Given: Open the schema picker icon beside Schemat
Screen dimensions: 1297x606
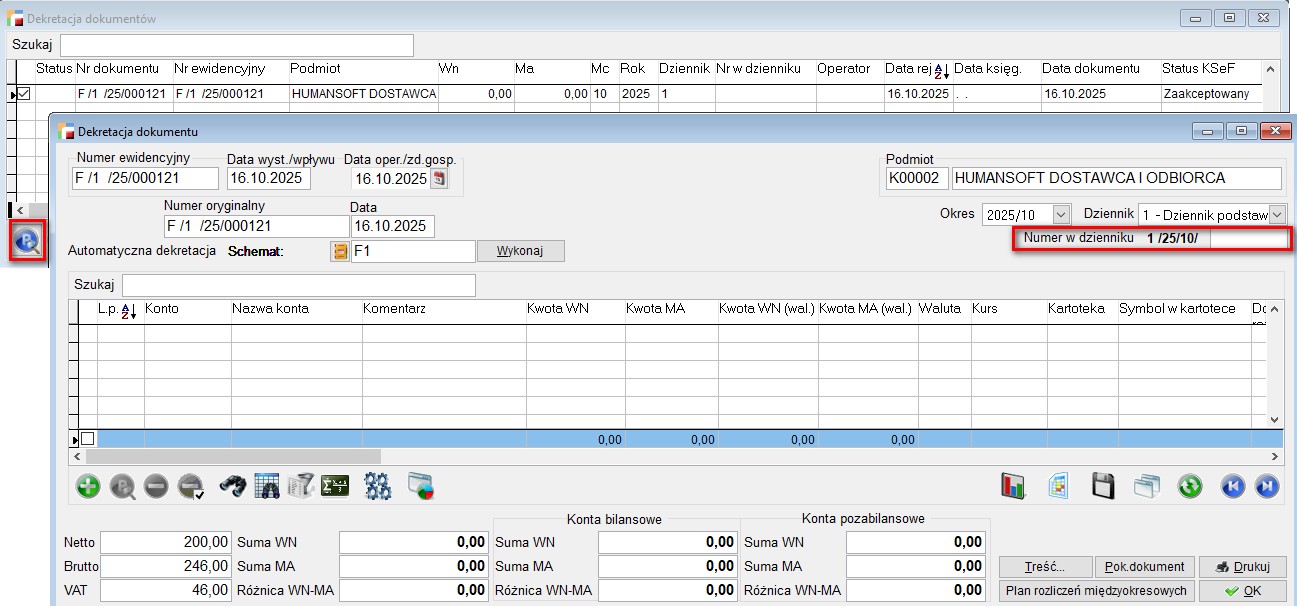Looking at the screenshot, I should [x=340, y=251].
